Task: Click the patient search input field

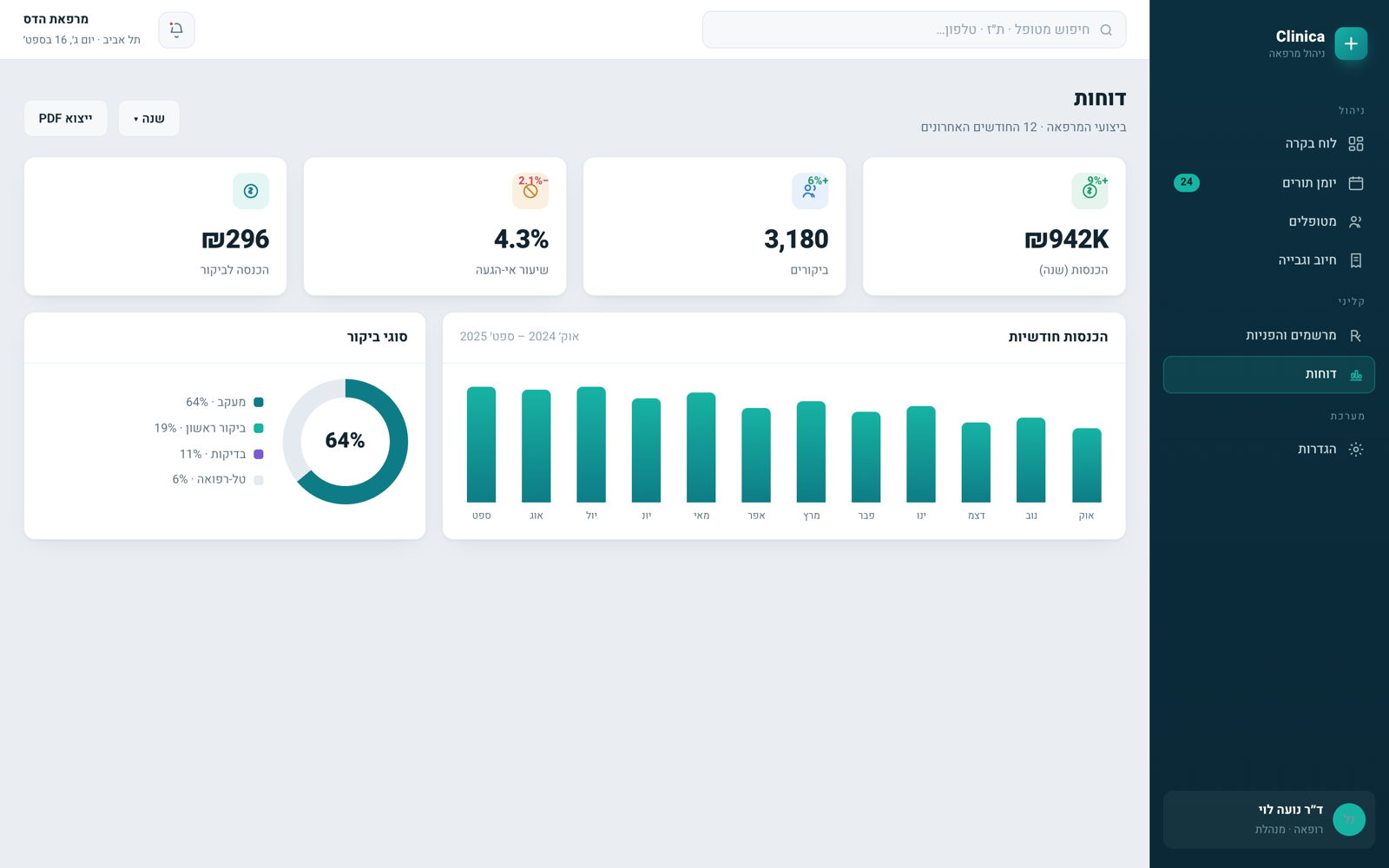Action: click(x=914, y=30)
